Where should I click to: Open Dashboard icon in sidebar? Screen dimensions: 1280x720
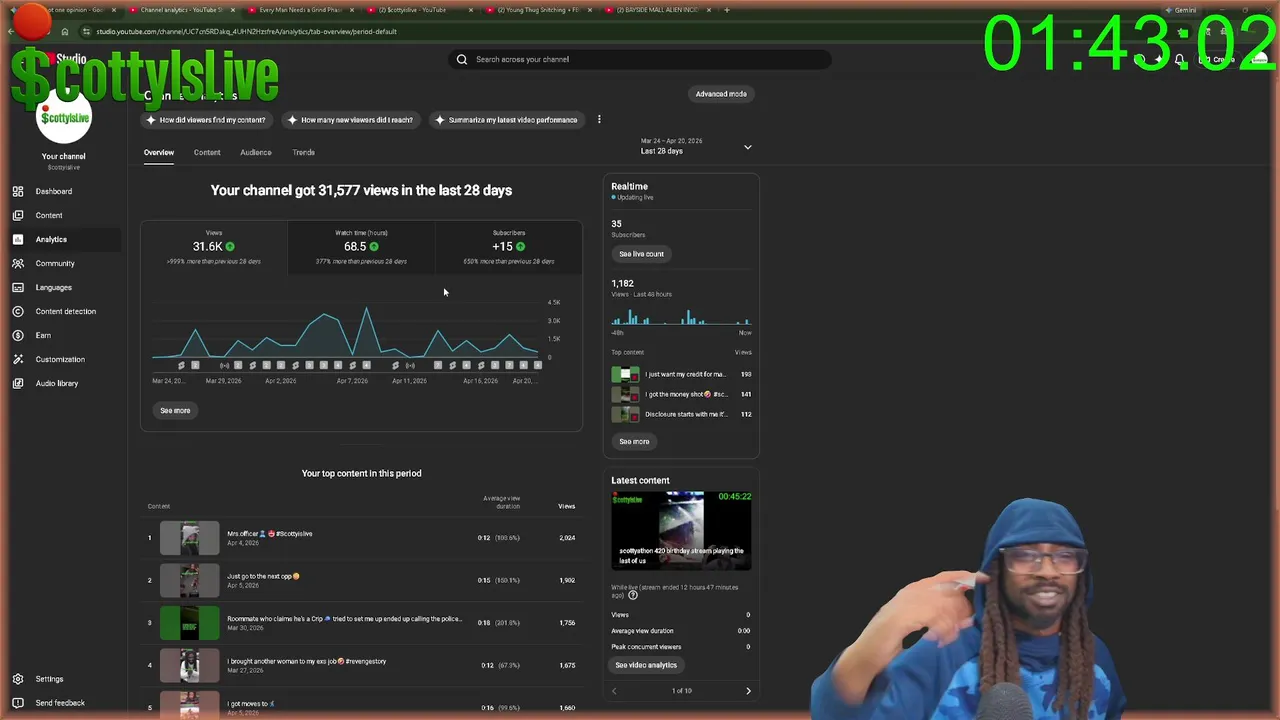18,191
